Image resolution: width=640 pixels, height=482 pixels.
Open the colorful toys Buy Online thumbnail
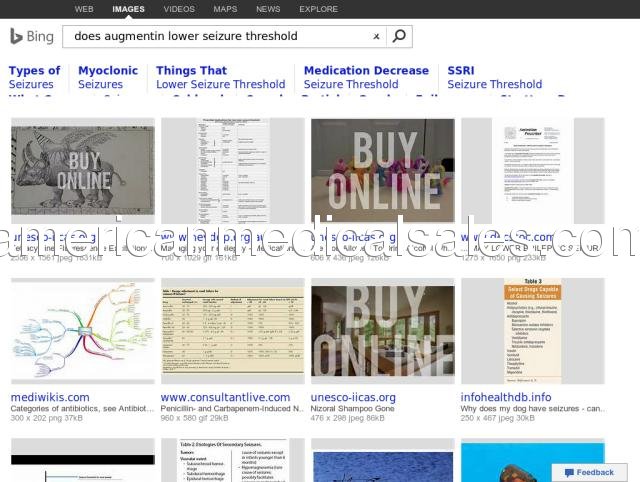tap(383, 171)
